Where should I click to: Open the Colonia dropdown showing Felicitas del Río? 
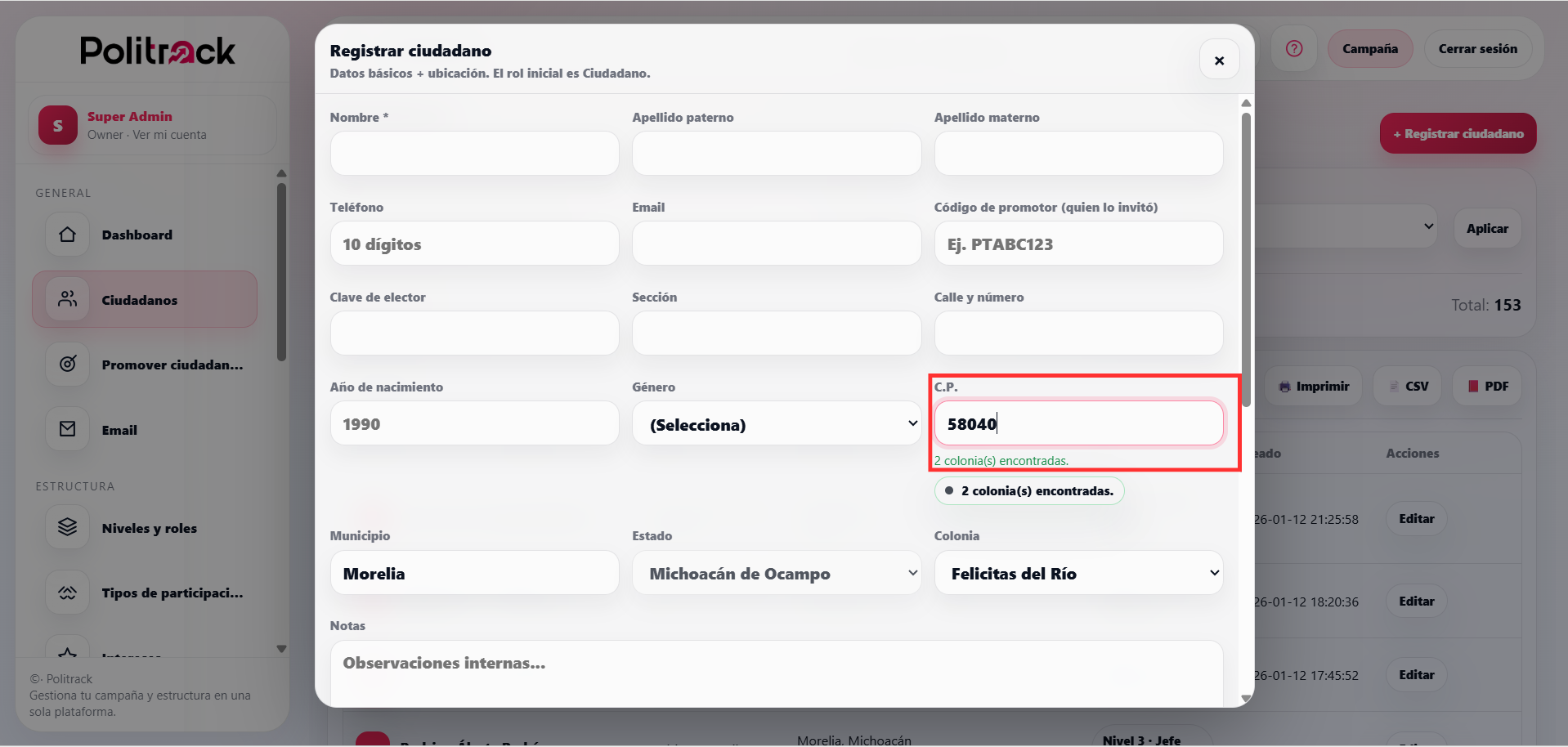[1078, 573]
